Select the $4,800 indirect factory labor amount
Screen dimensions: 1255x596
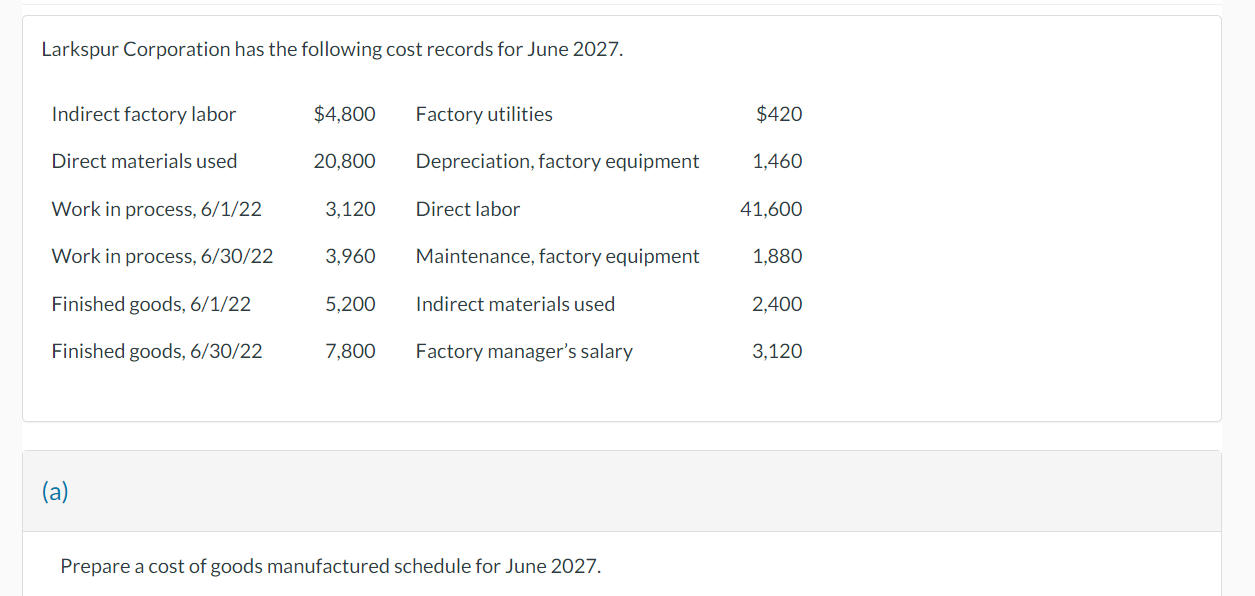pos(344,114)
